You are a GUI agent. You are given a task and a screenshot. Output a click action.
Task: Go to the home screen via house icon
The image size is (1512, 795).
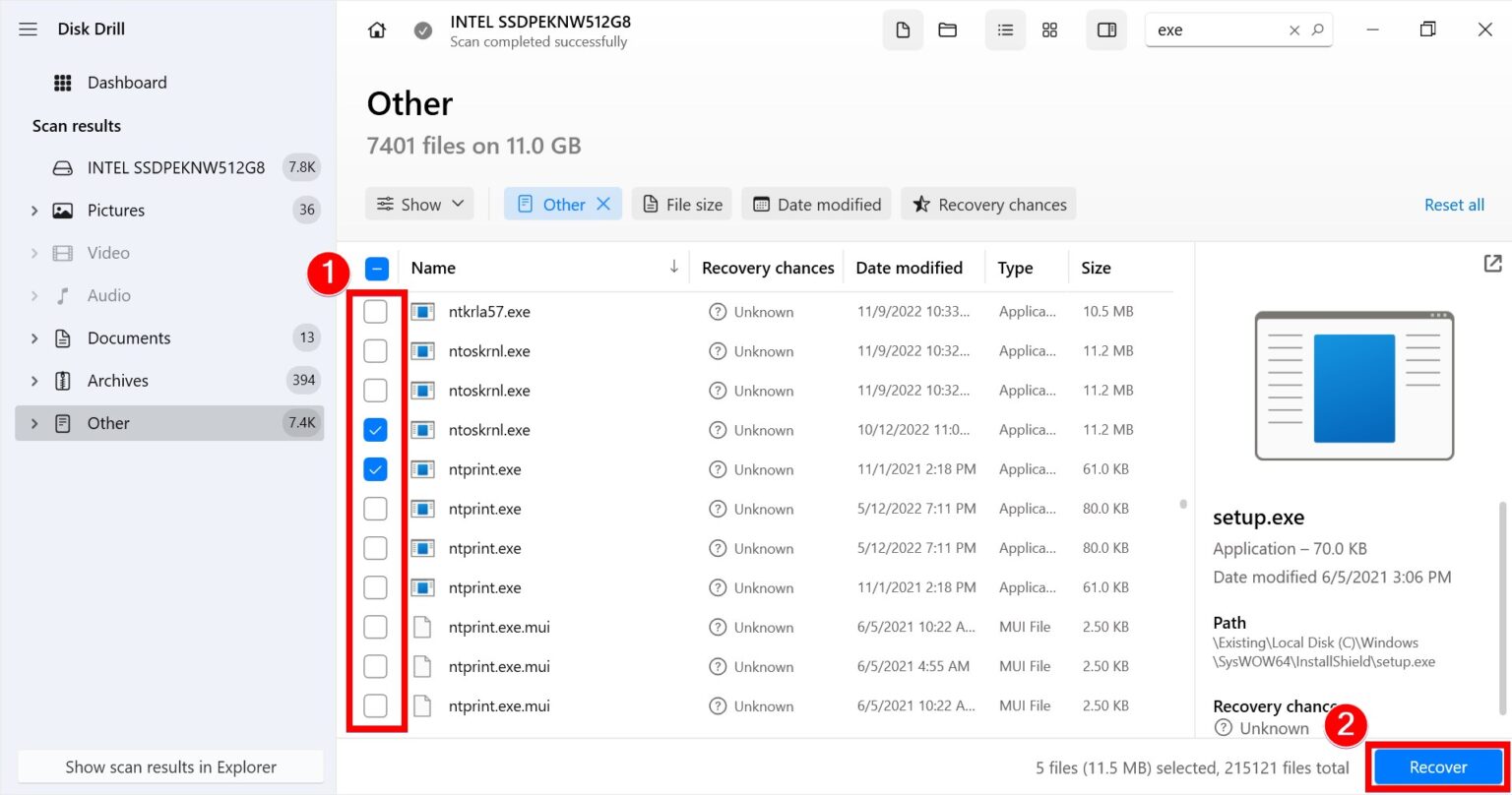(377, 30)
